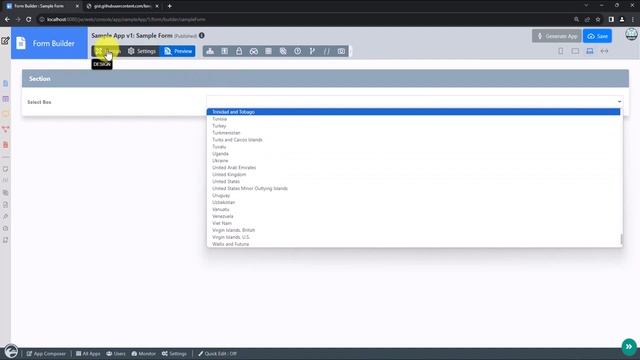Open the user profile avatar
The height and width of the screenshot is (360, 640).
(631, 34)
